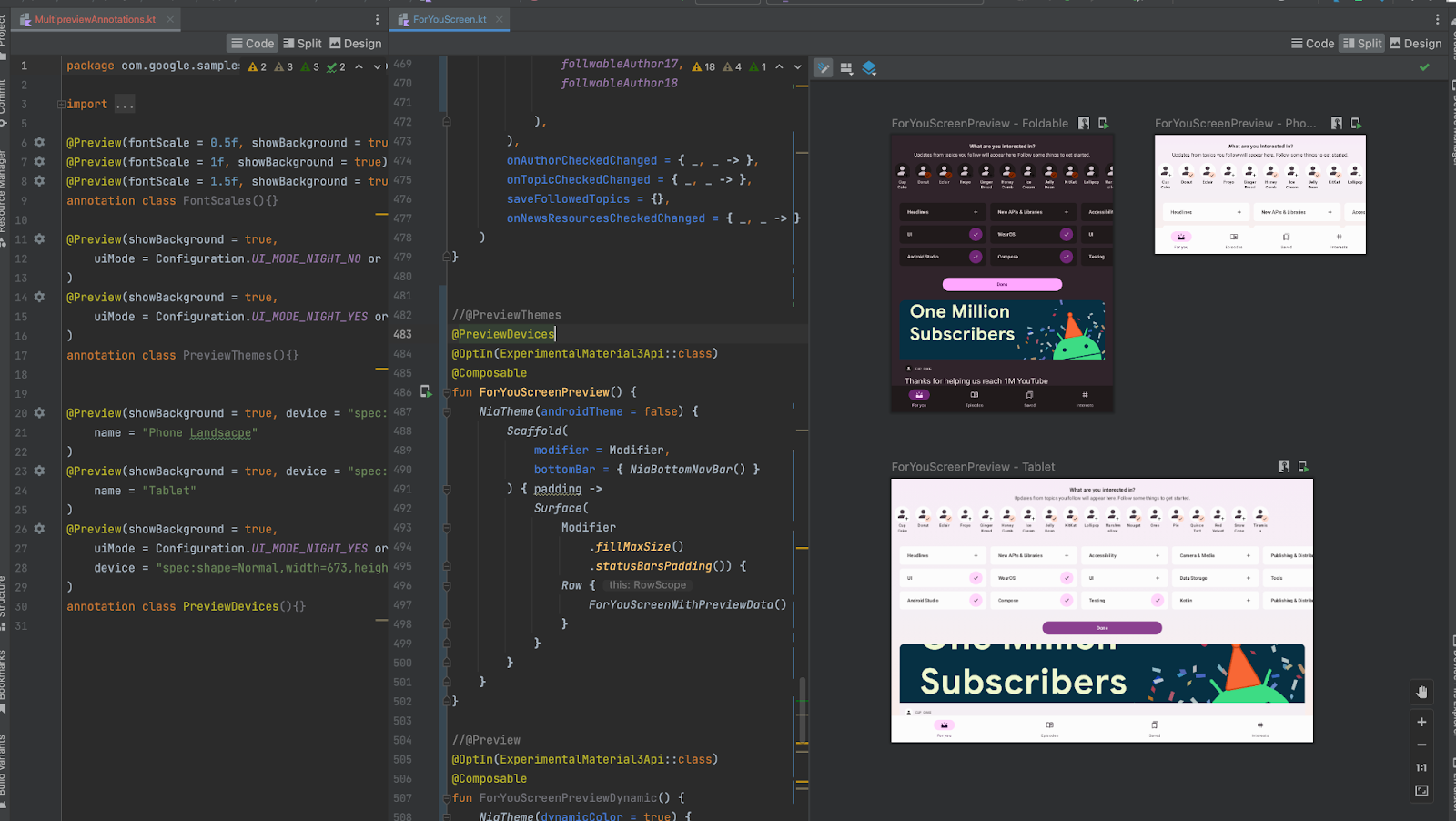The width and height of the screenshot is (1456, 821).
Task: Zoom preview to 1:1 actual size
Action: click(1421, 767)
